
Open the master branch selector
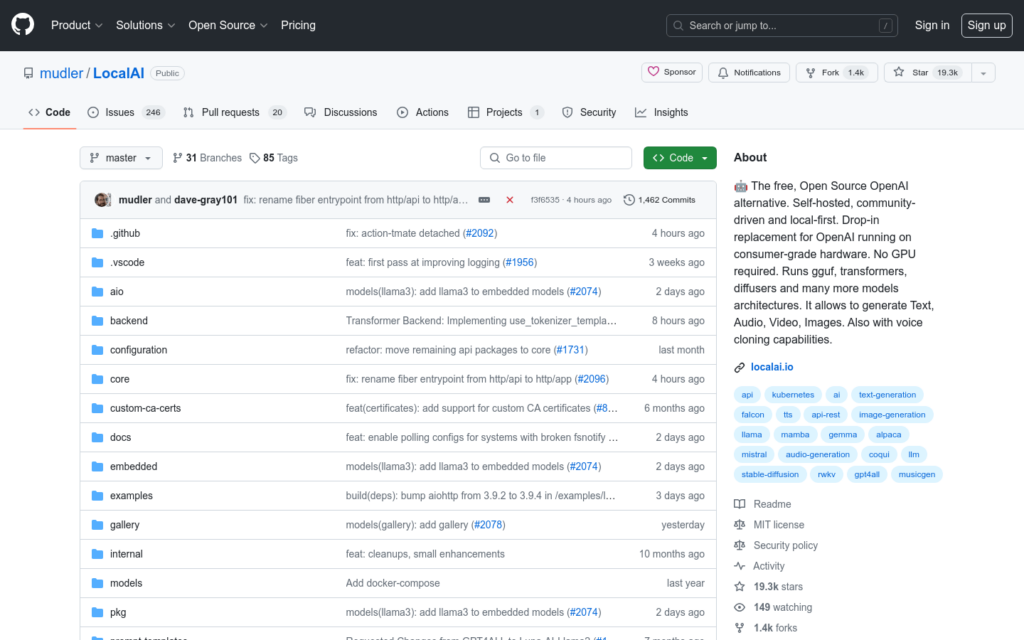tap(121, 158)
